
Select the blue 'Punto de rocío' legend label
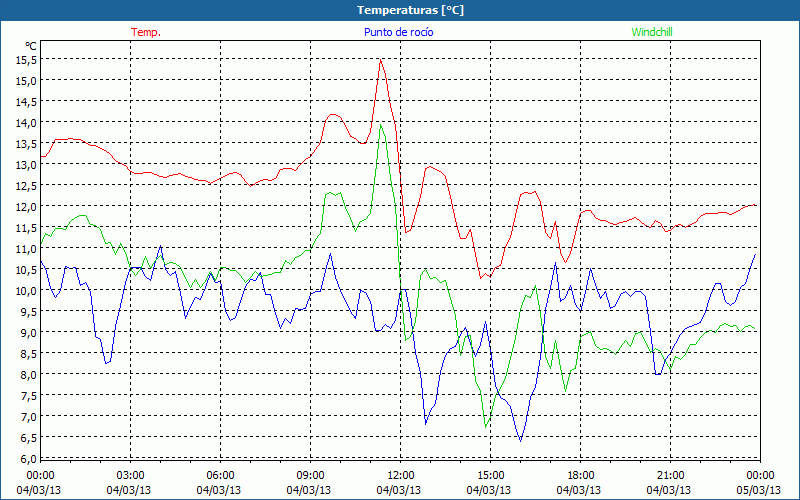(x=398, y=32)
